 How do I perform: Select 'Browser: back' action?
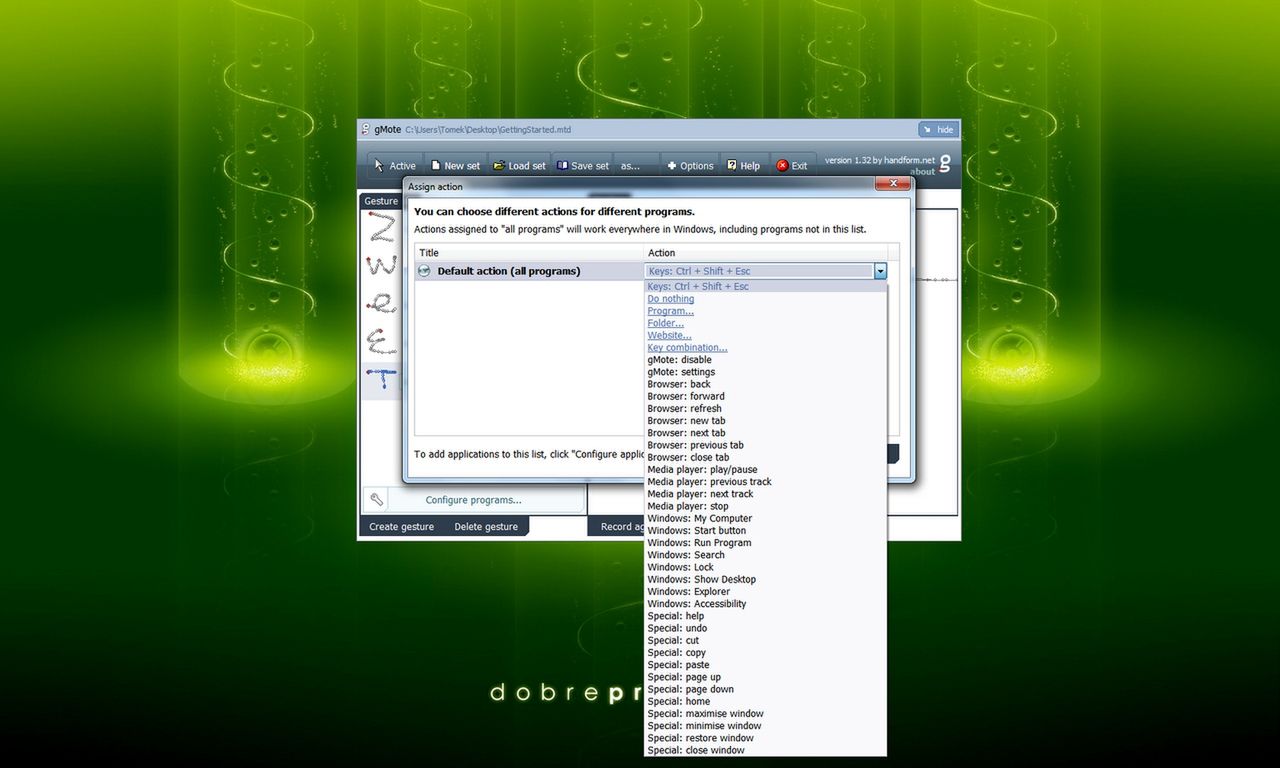point(765,384)
